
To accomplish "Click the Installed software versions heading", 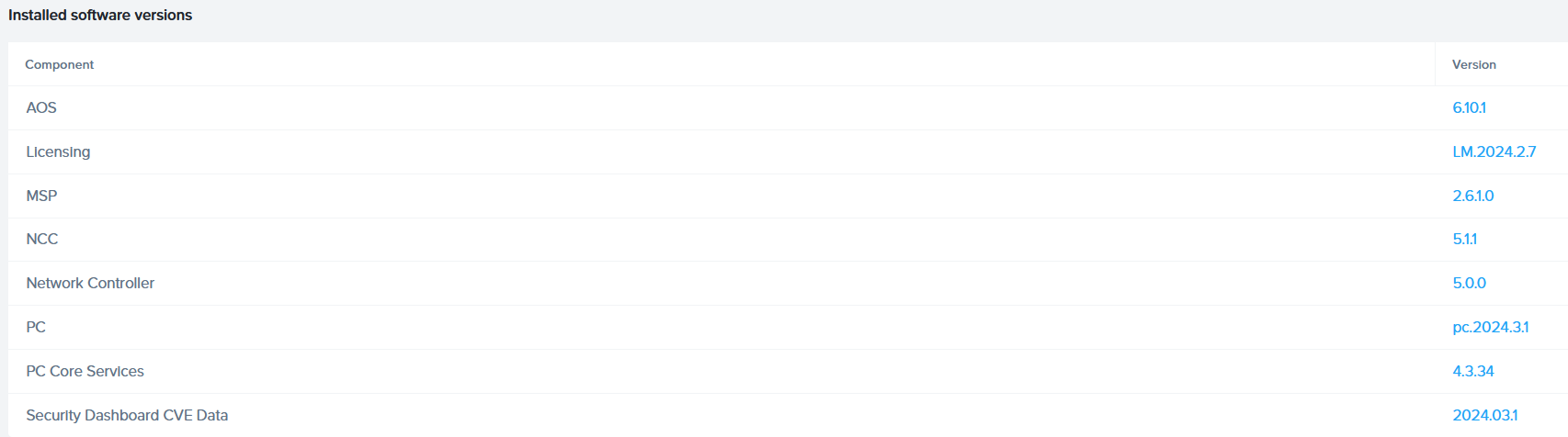I will [100, 15].
